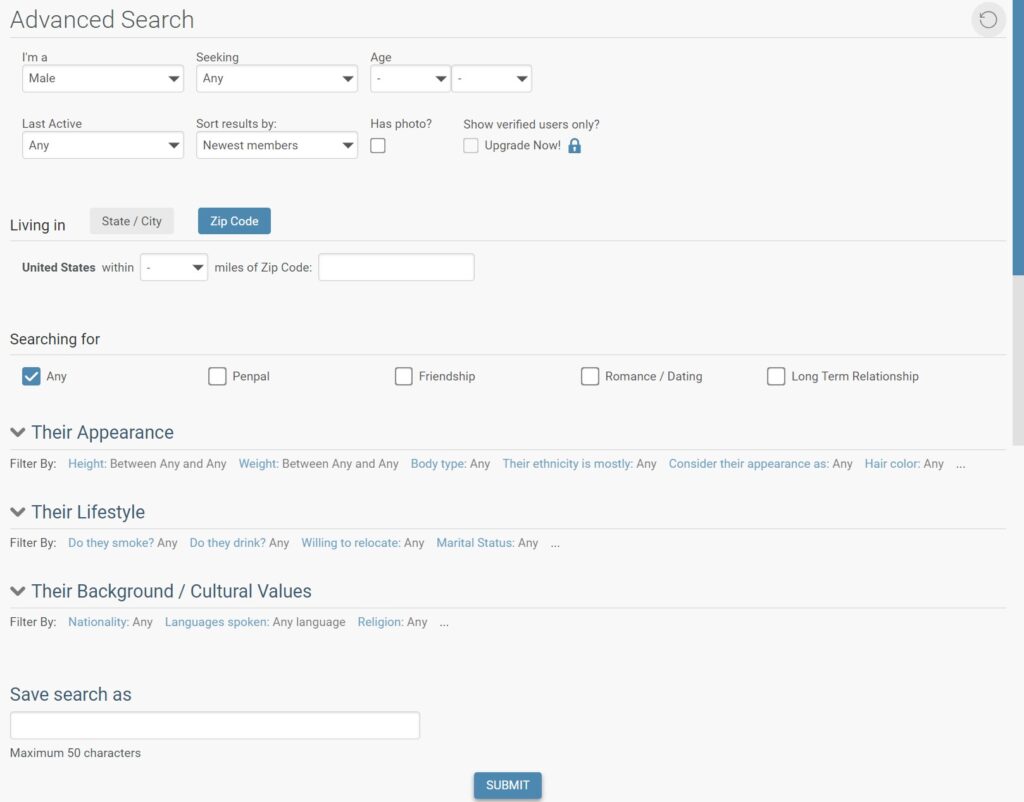Enable the Romance / Dating checkbox
This screenshot has height=802, width=1024.
[590, 376]
